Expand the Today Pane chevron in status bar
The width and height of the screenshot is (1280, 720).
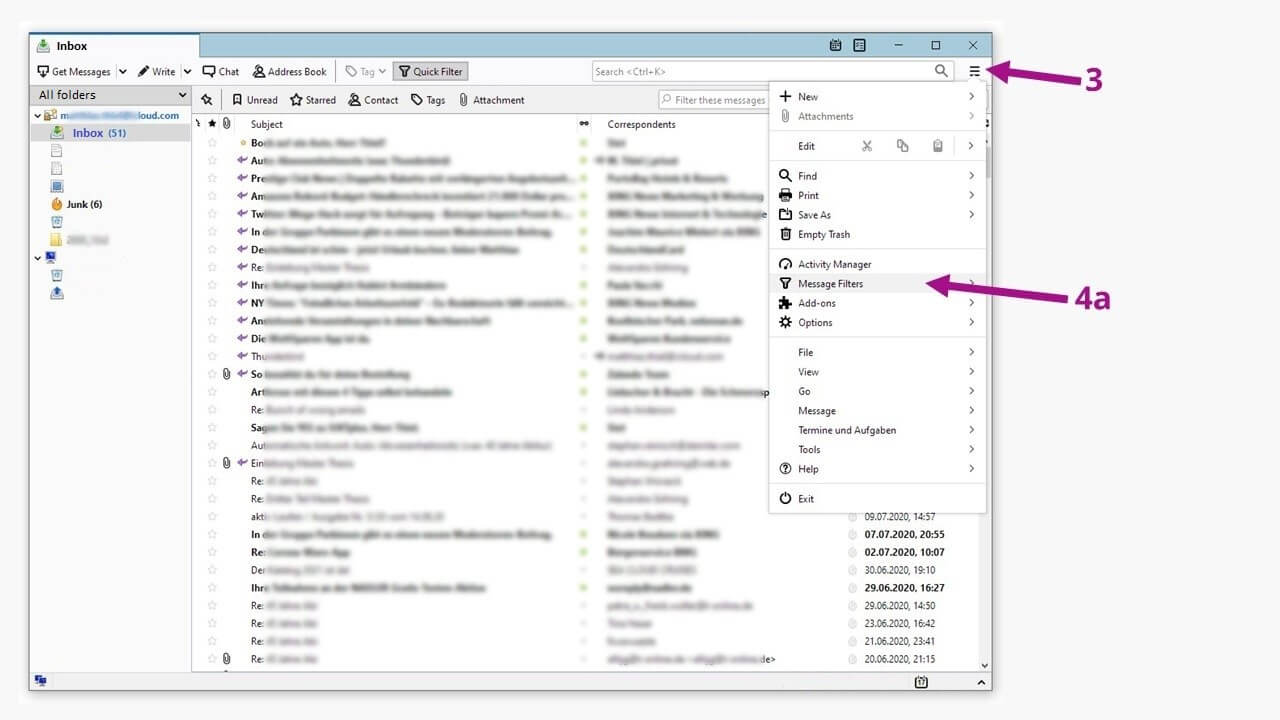click(982, 681)
